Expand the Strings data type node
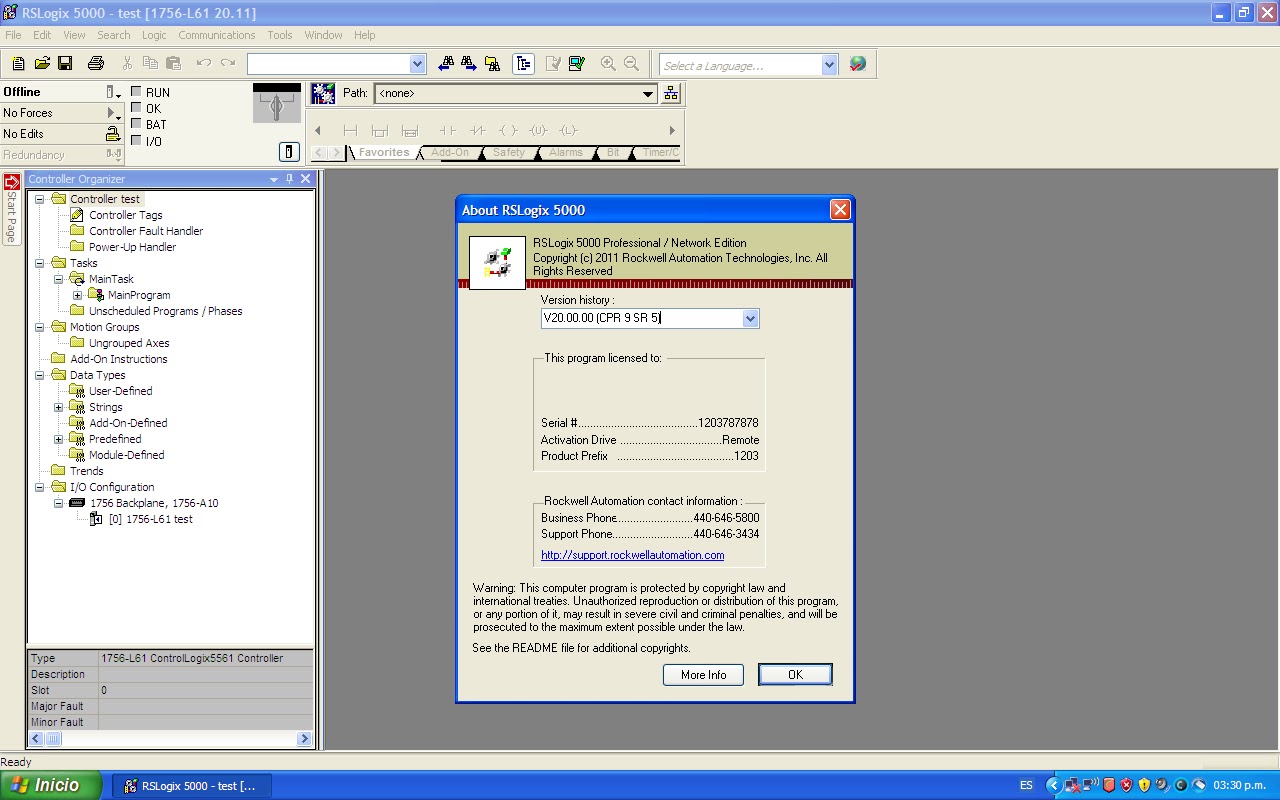Screen dimensions: 1280x800 click(x=59, y=407)
